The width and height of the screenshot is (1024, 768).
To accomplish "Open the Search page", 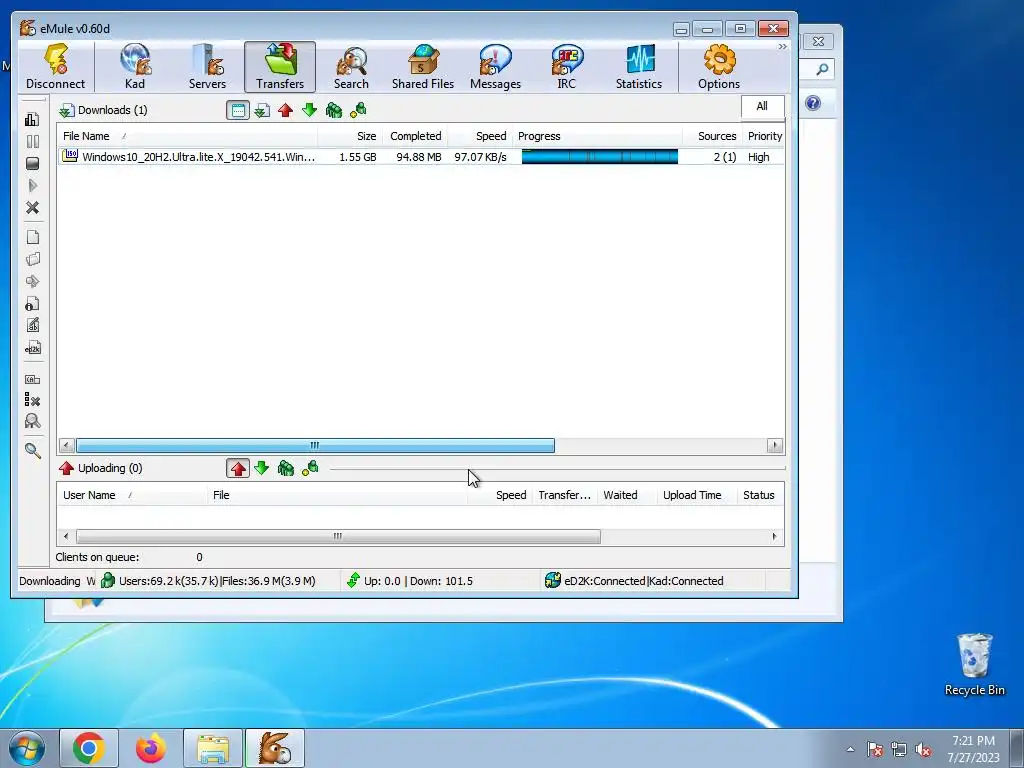I will [351, 67].
